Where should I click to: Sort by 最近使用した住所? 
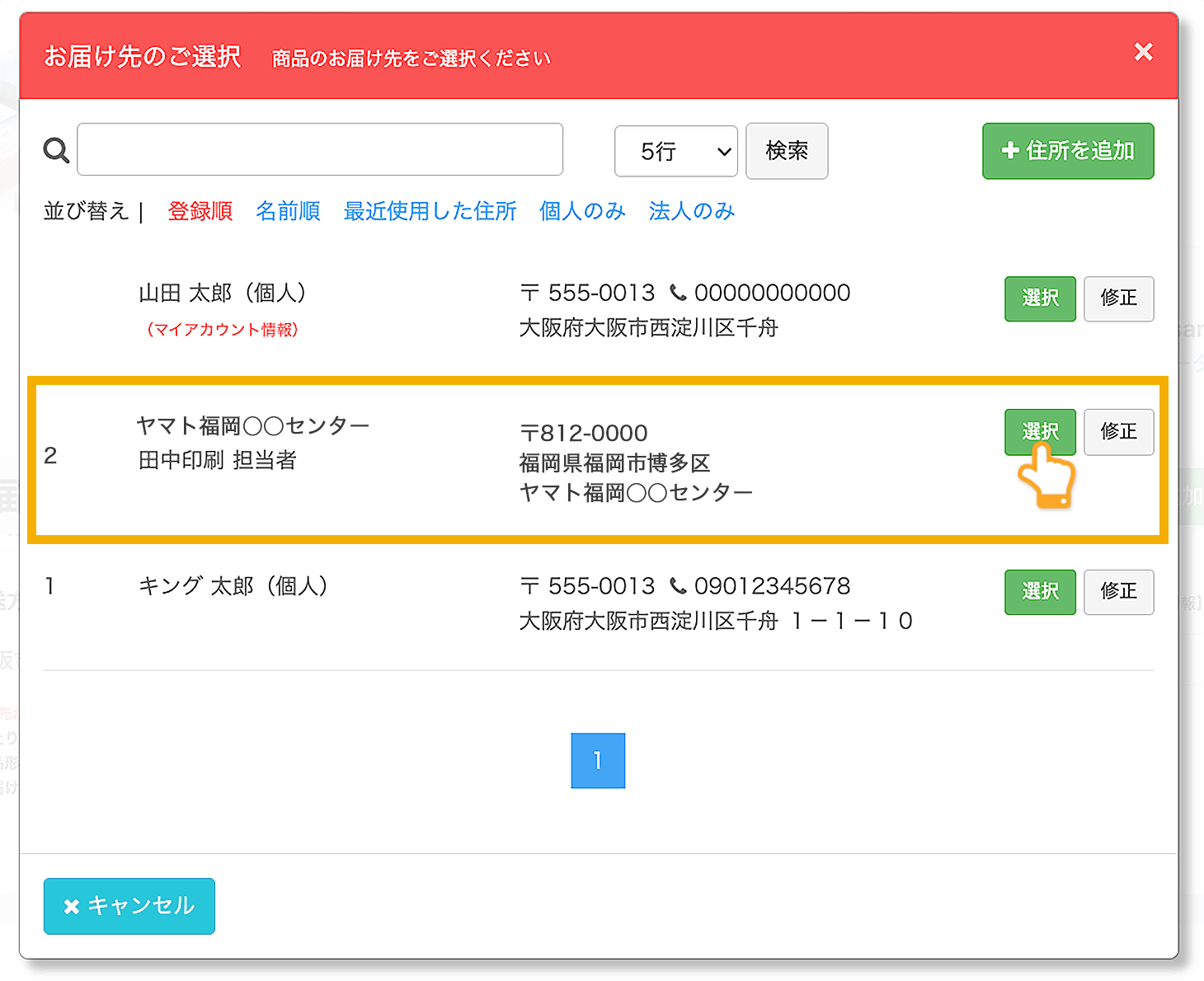click(430, 211)
